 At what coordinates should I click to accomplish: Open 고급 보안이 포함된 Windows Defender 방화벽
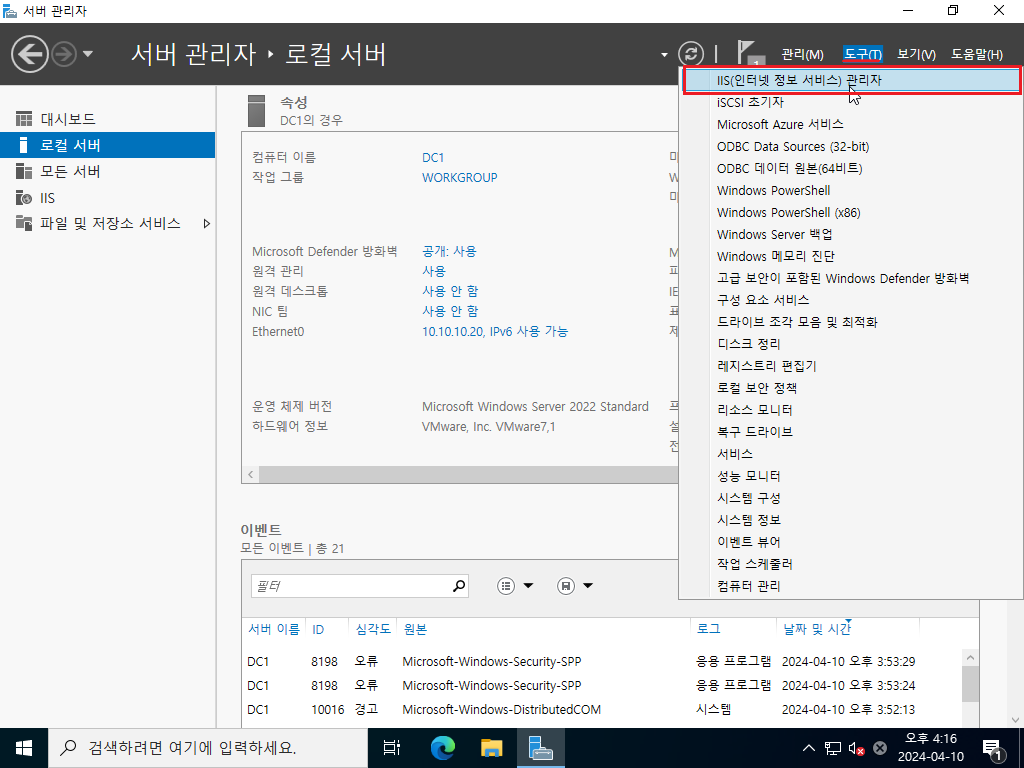click(x=852, y=279)
